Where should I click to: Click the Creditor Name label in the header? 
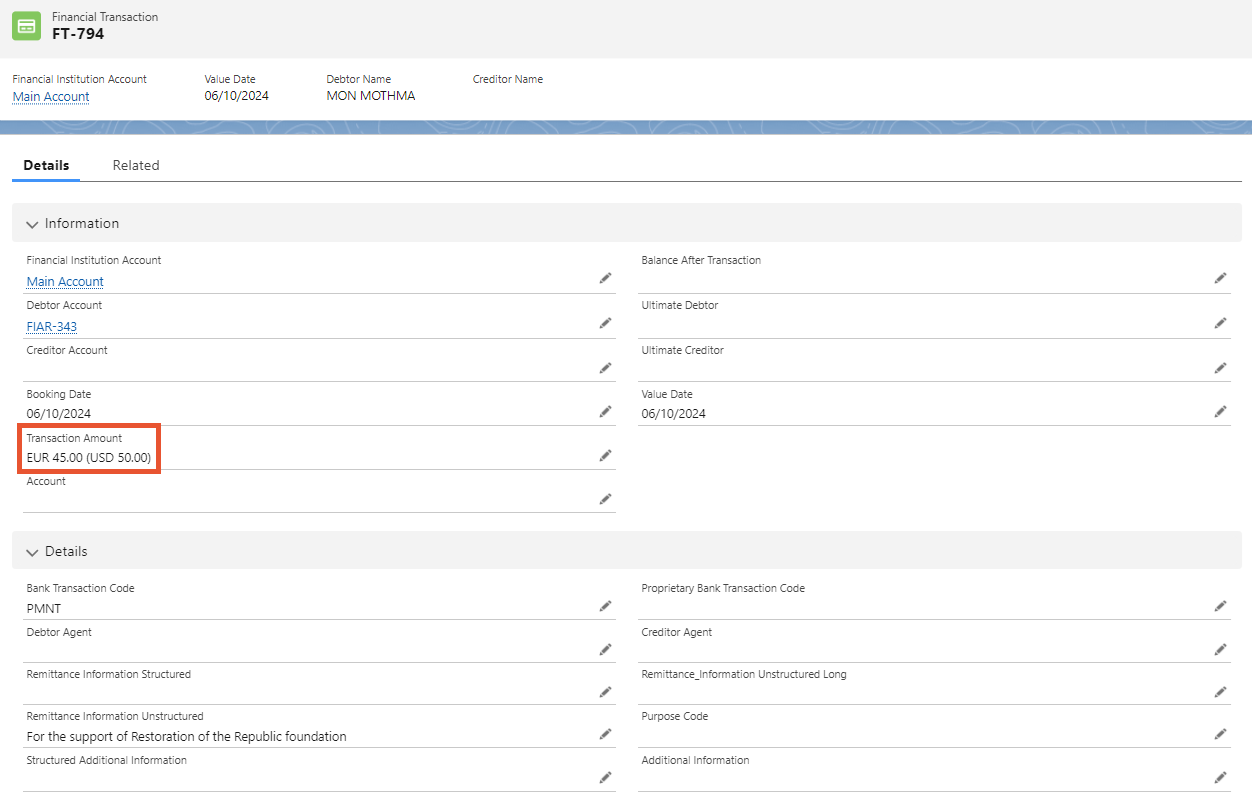(508, 79)
